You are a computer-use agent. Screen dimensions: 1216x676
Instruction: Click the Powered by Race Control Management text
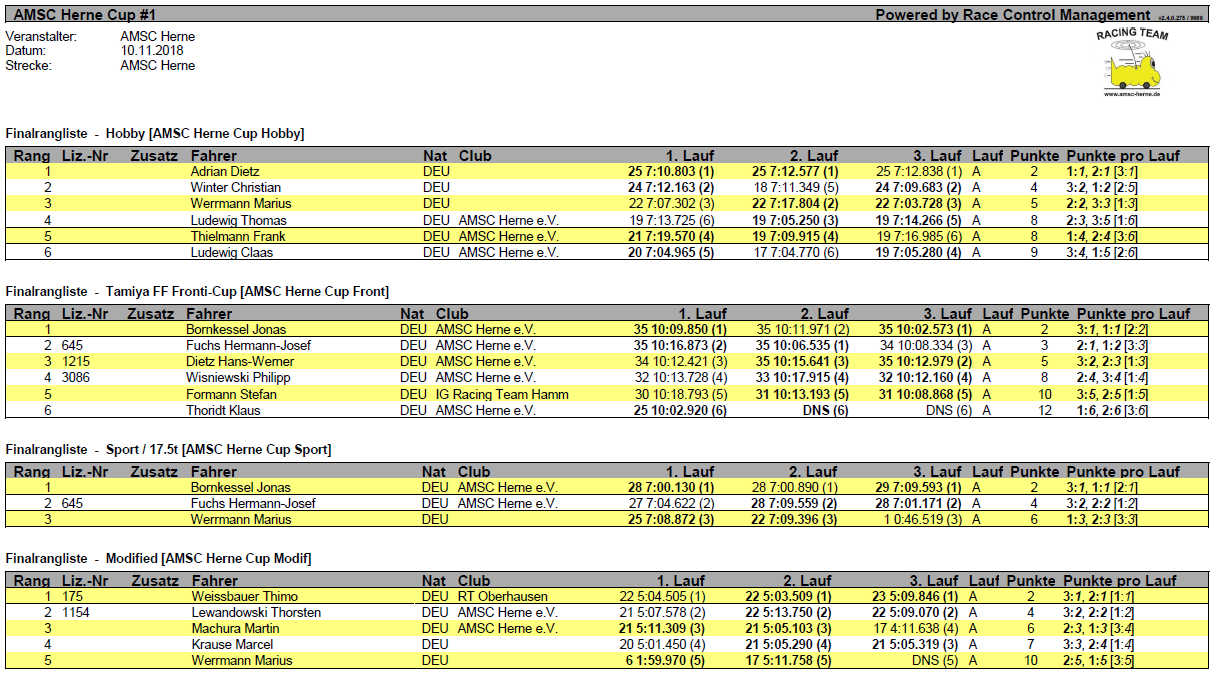(x=1012, y=15)
